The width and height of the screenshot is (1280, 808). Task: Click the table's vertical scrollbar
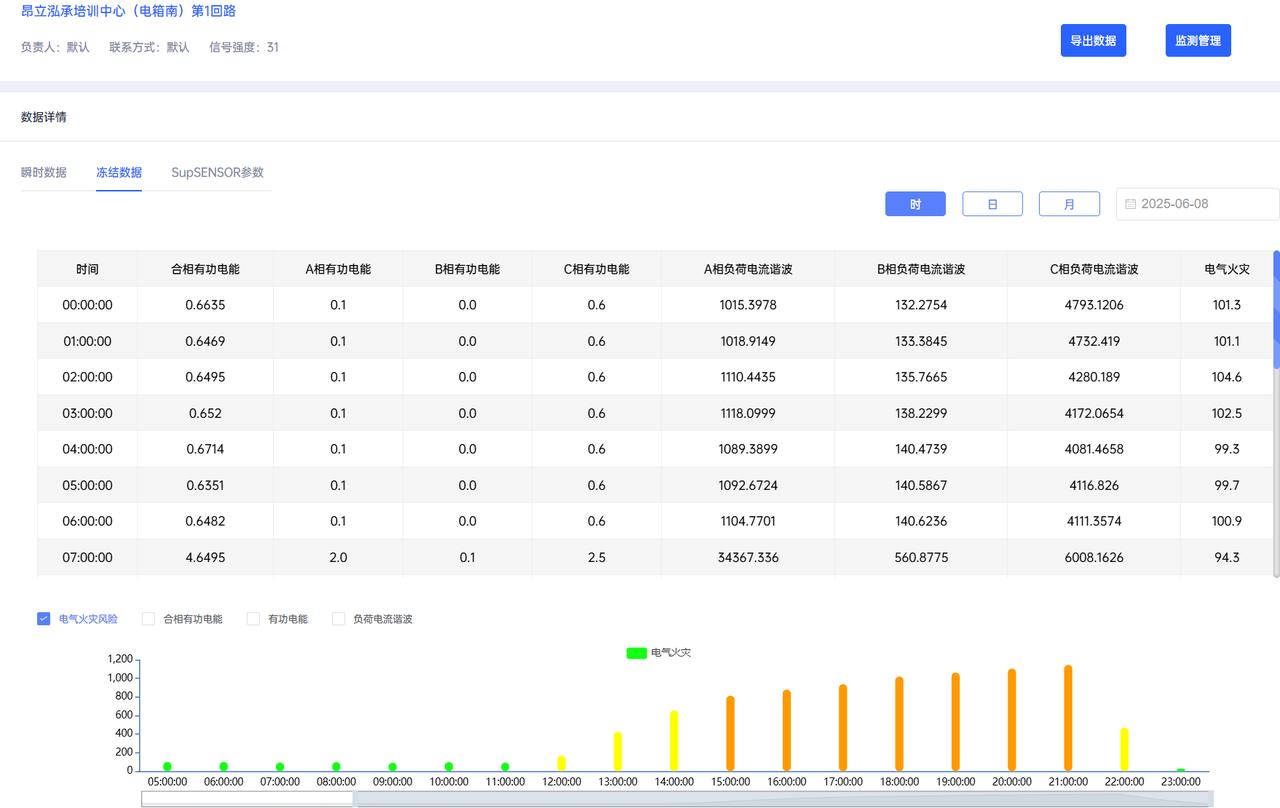pyautogui.click(x=1276, y=310)
